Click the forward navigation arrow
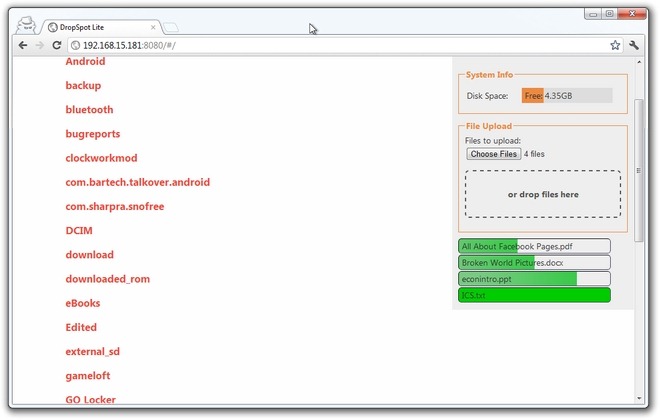The height and width of the screenshot is (420, 660). pos(40,45)
